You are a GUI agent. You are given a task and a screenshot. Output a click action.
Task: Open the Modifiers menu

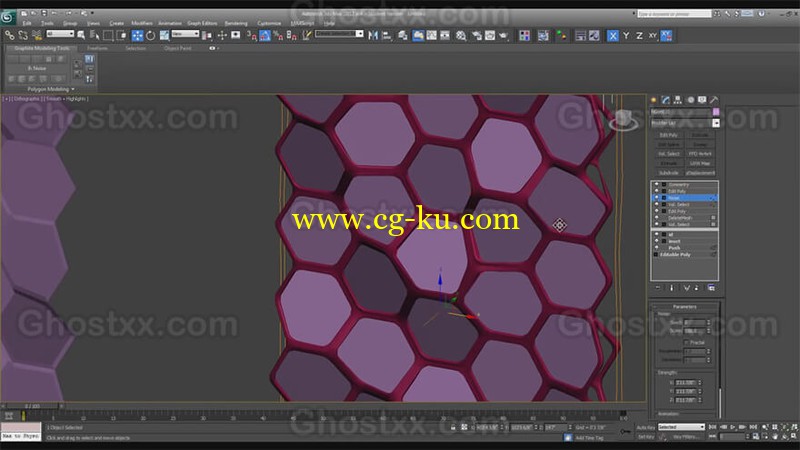142,23
